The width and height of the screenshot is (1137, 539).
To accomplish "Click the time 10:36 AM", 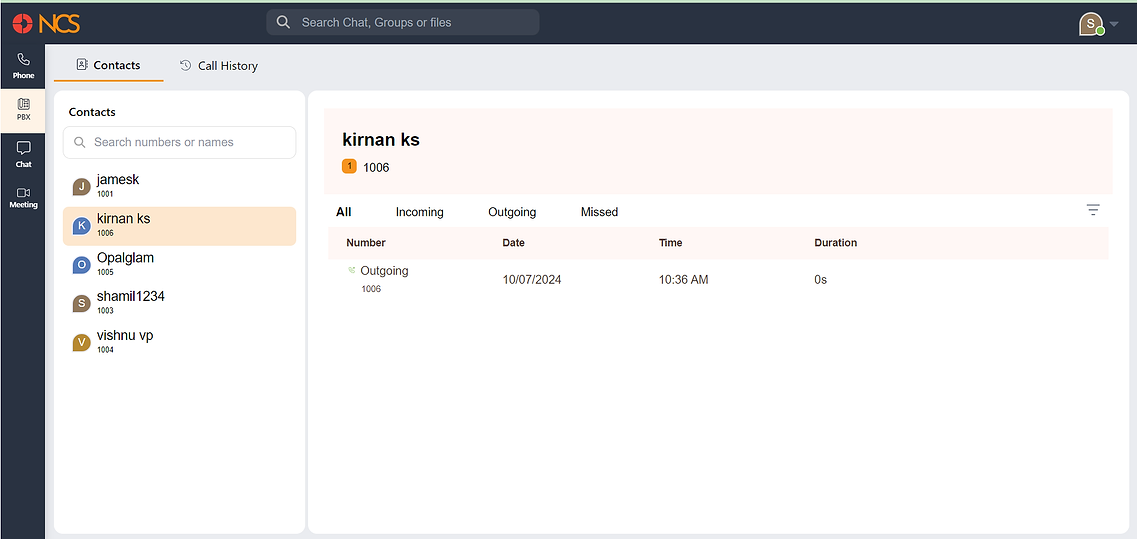I will (683, 279).
